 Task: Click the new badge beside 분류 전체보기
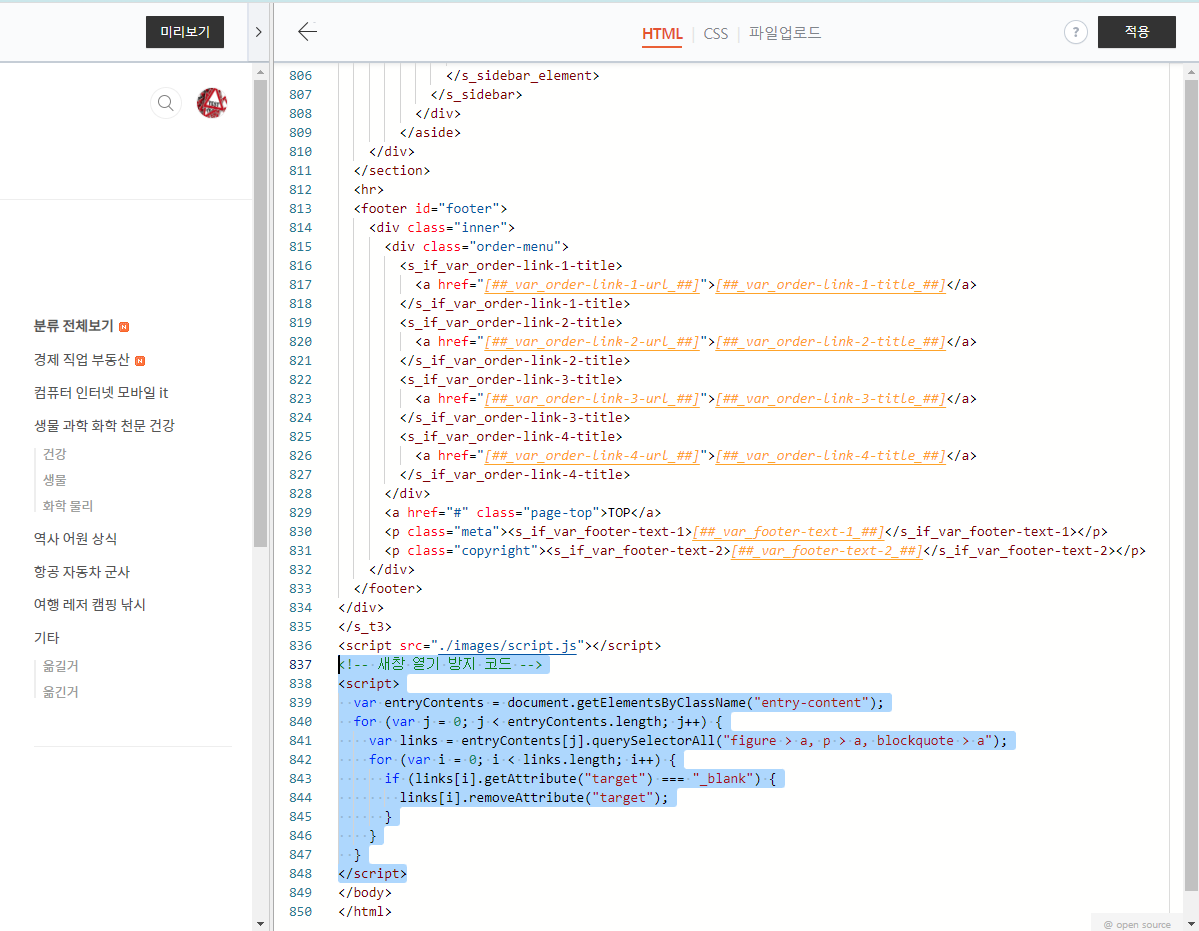[124, 327]
